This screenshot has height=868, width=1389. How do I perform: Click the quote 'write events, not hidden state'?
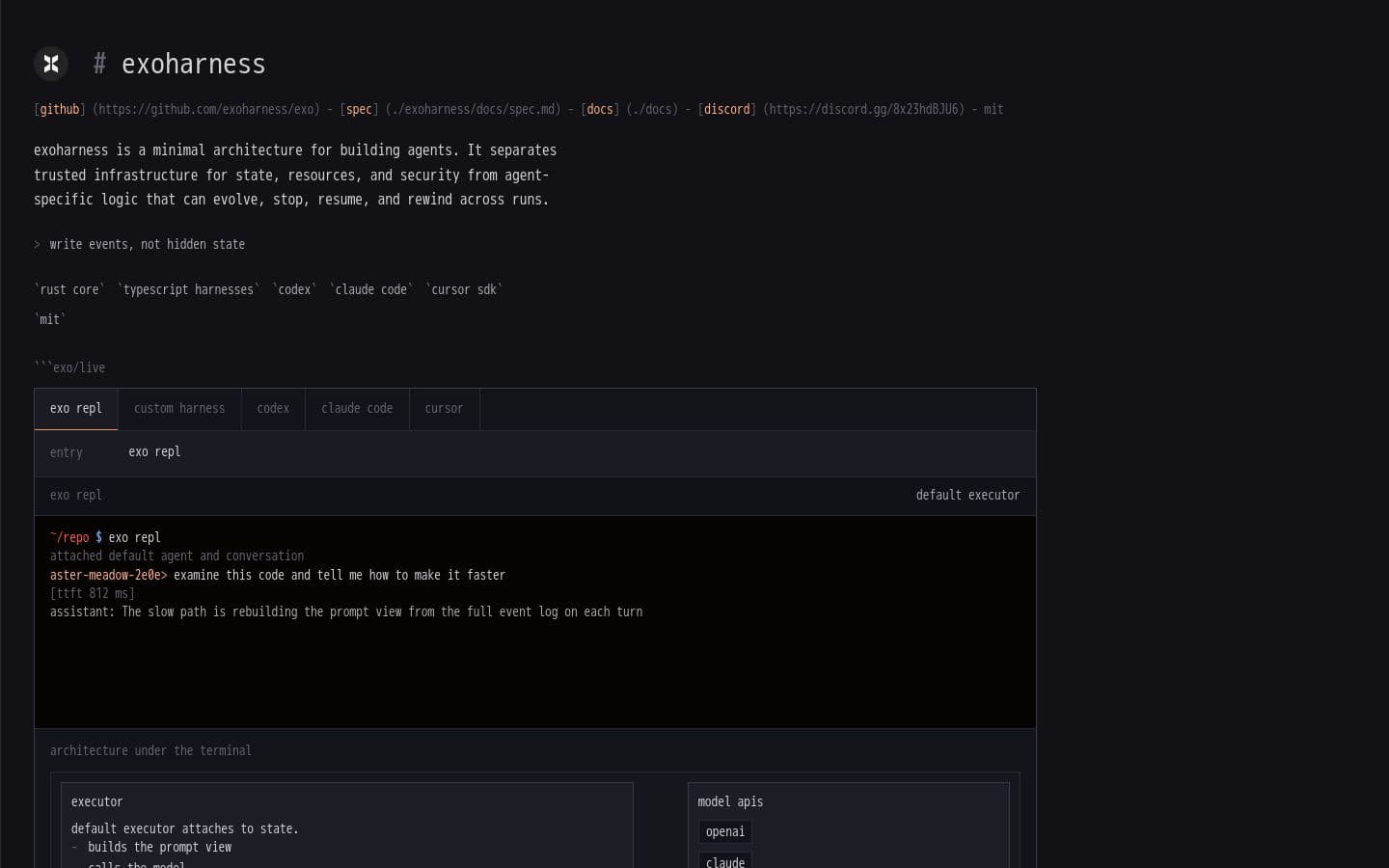click(x=148, y=244)
